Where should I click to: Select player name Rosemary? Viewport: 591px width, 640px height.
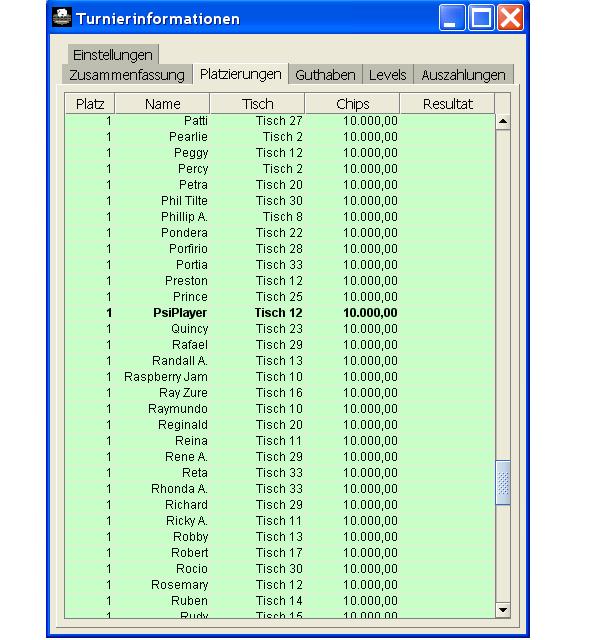click(180, 584)
